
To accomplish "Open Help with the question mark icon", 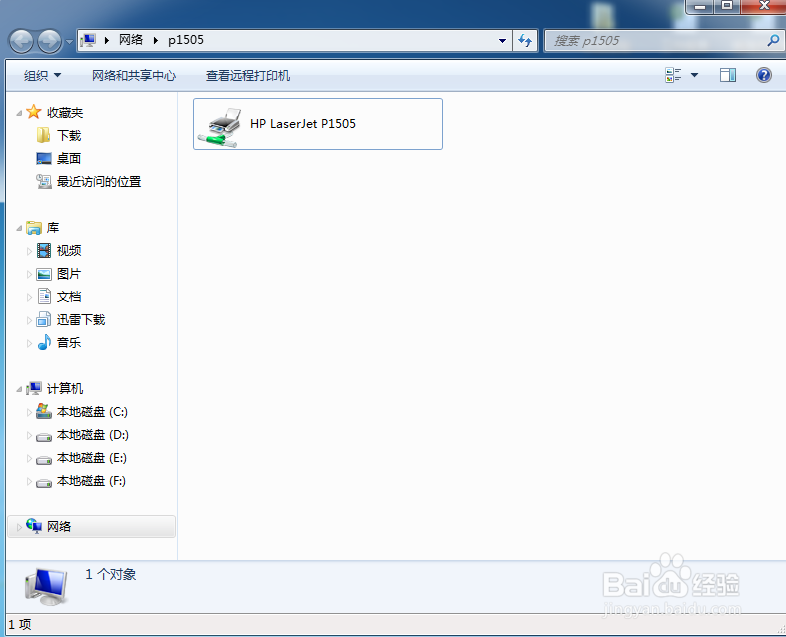I will (x=763, y=75).
